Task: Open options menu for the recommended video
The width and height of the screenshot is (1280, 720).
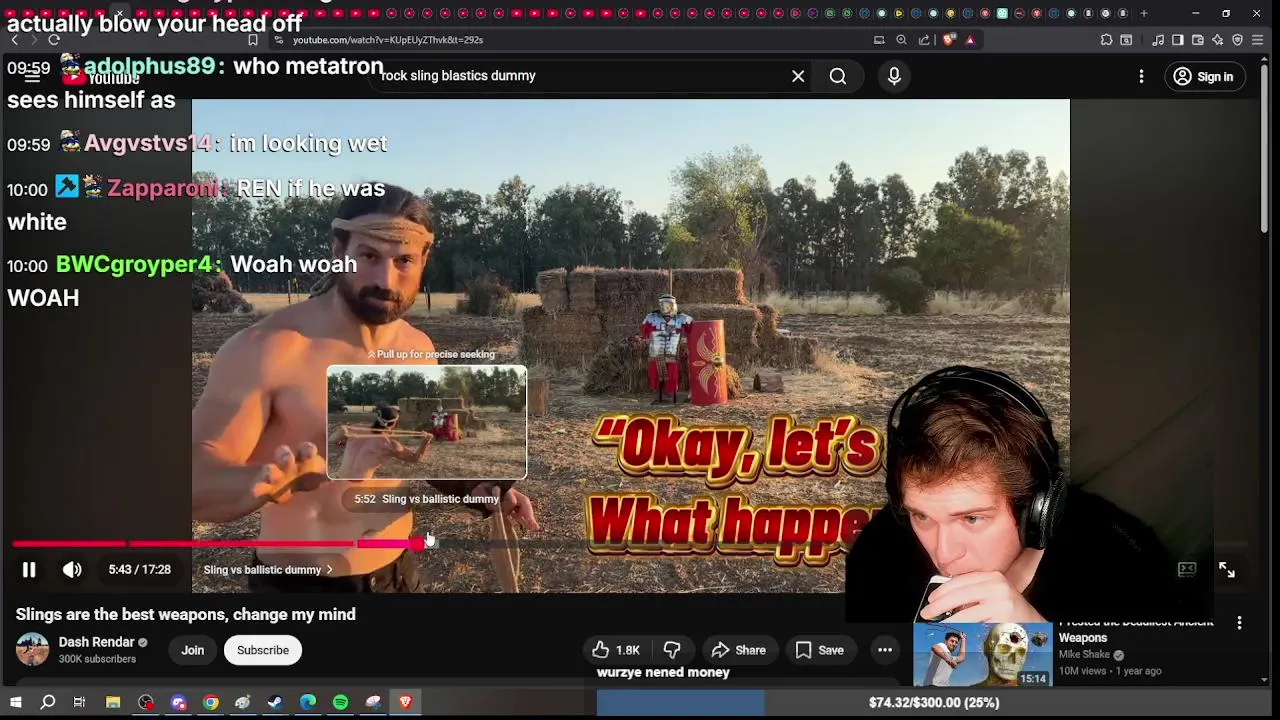Action: tap(1239, 623)
